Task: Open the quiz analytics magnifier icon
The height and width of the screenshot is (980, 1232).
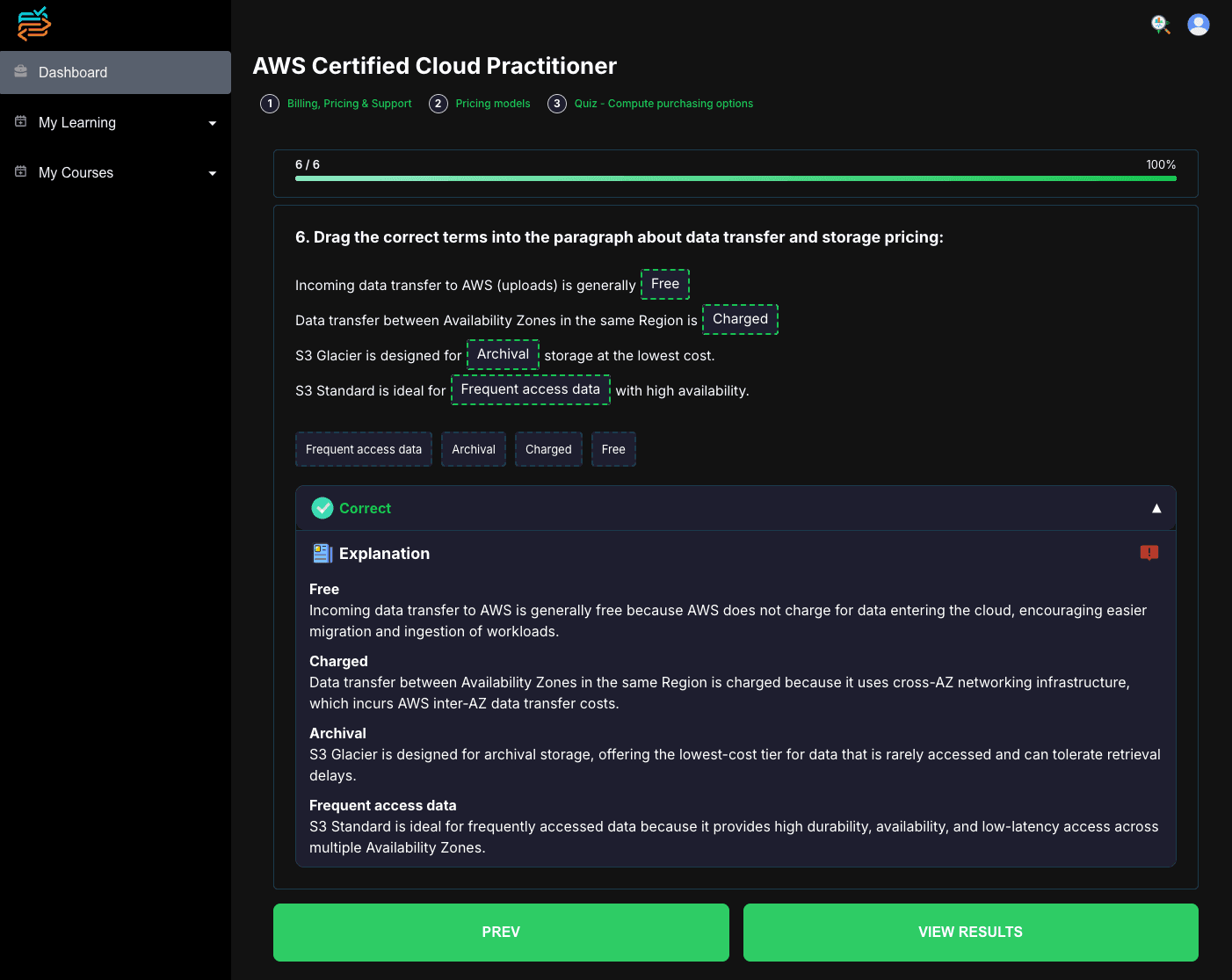Action: (x=1160, y=25)
